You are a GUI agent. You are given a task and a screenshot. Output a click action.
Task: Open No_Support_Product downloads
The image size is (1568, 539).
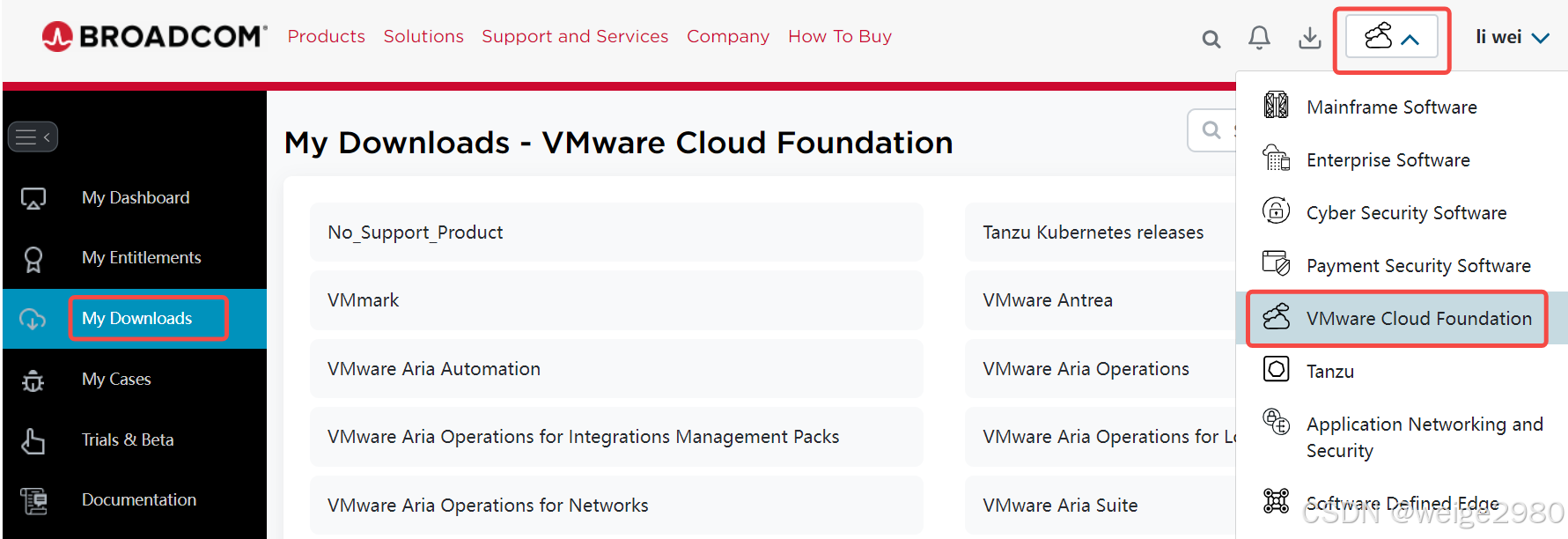click(616, 232)
